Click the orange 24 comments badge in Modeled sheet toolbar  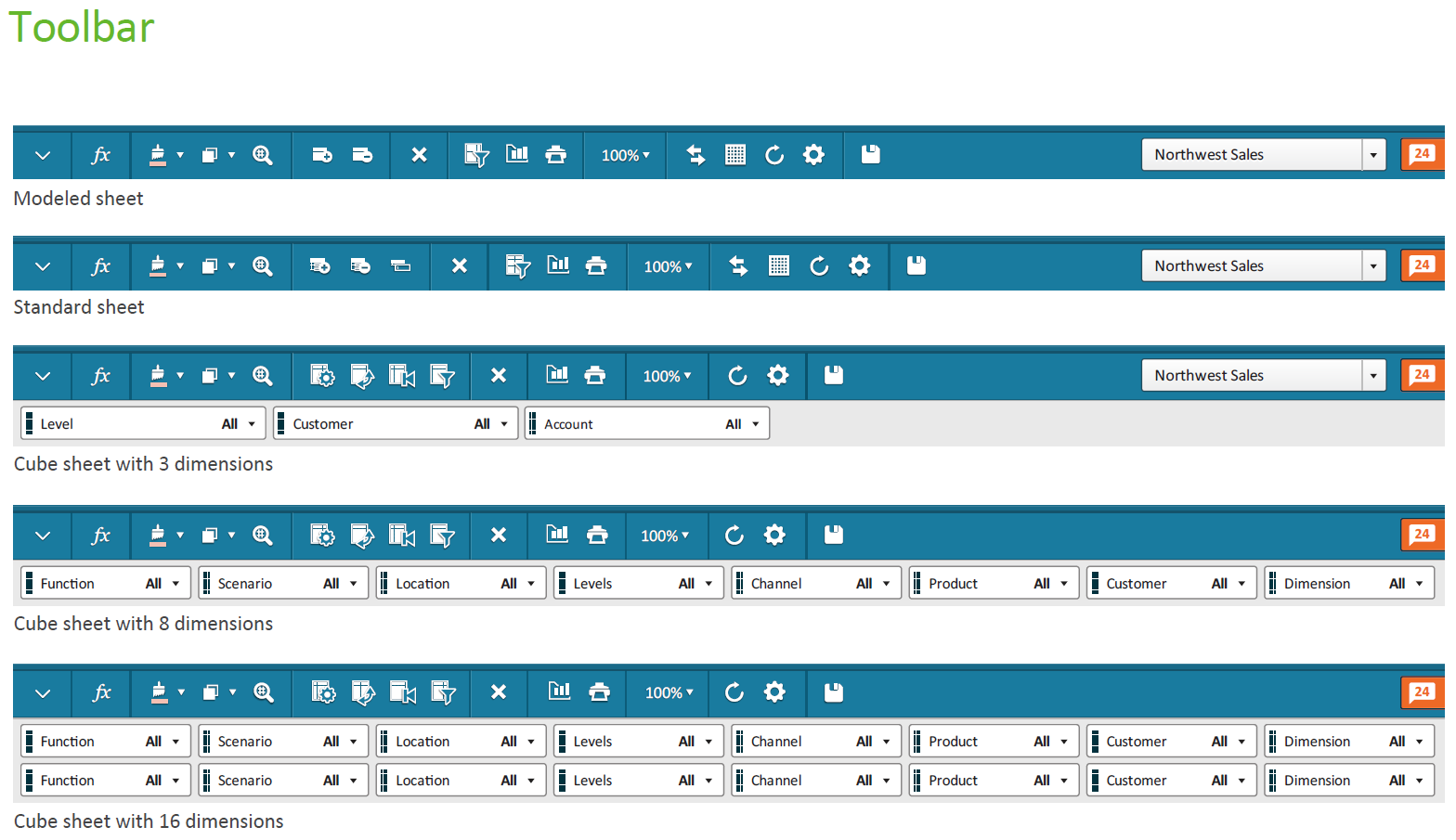(x=1422, y=154)
